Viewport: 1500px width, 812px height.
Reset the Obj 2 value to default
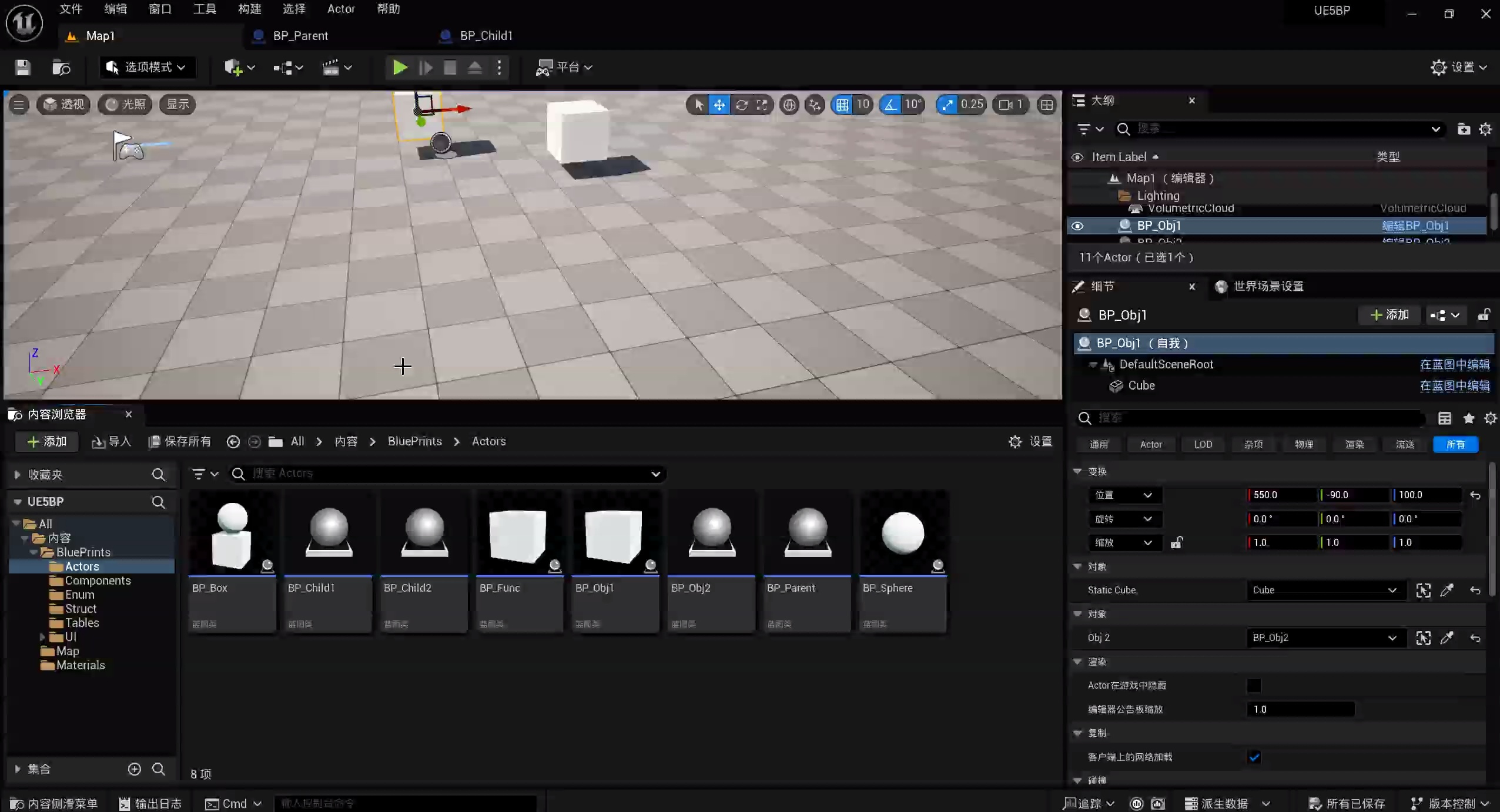coord(1475,638)
